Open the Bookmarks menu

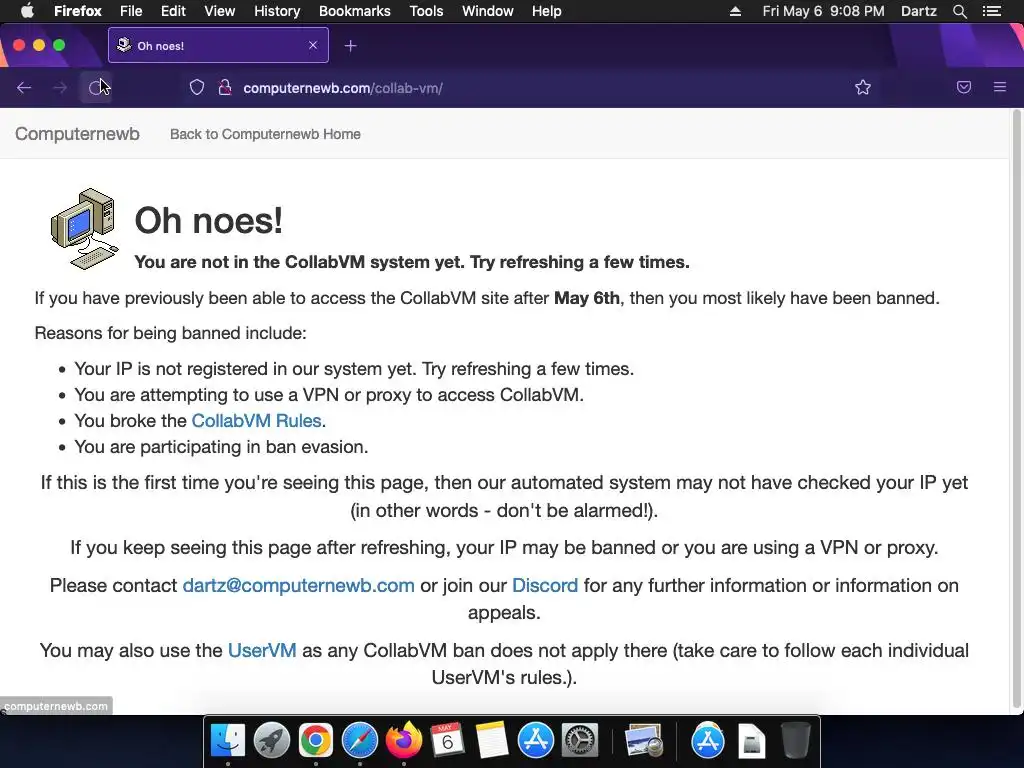tap(355, 11)
